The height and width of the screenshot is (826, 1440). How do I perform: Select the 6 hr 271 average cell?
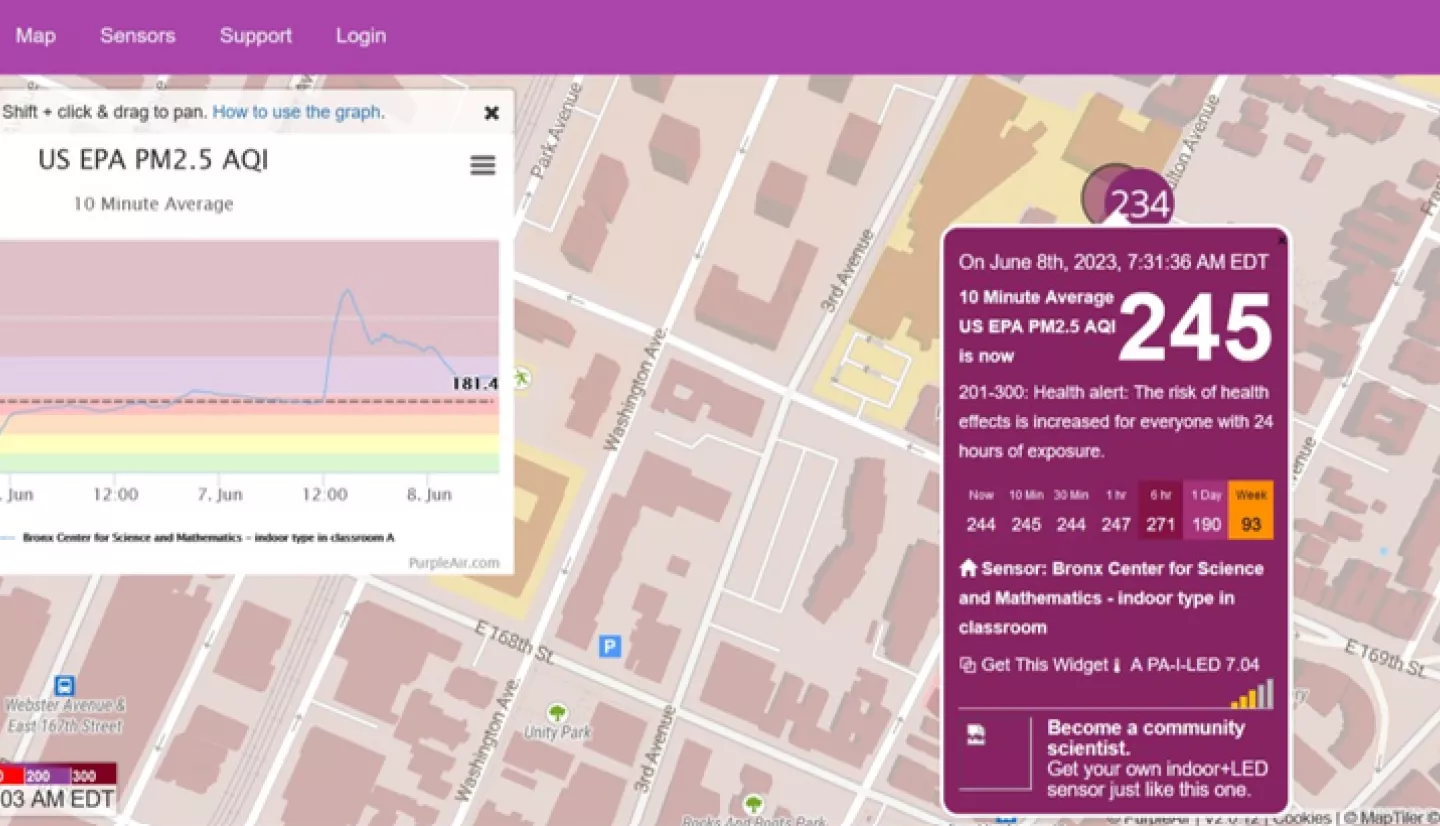tap(1161, 511)
